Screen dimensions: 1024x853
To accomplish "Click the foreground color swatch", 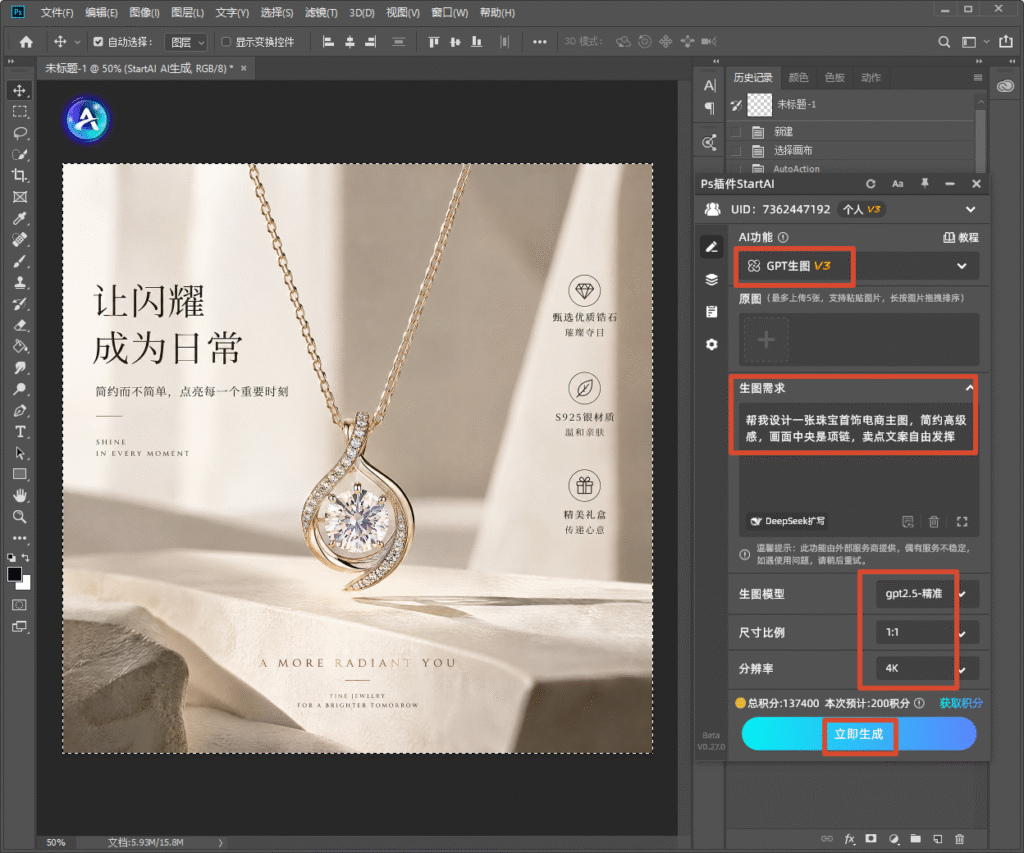I will [x=14, y=574].
